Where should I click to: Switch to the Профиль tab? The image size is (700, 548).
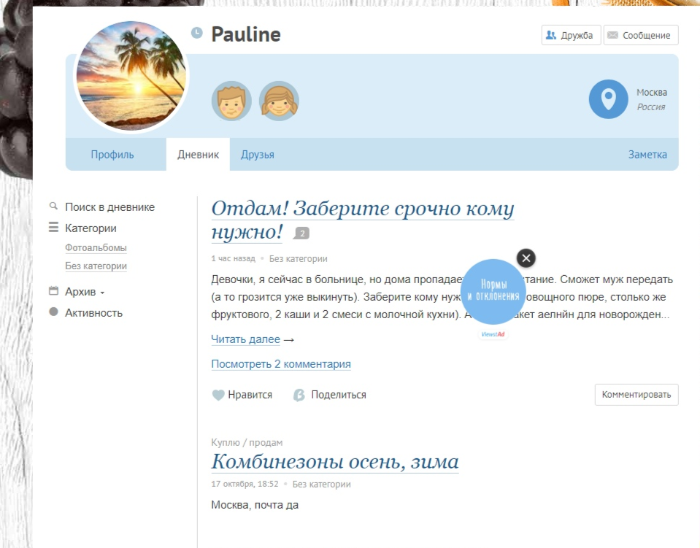tap(112, 155)
